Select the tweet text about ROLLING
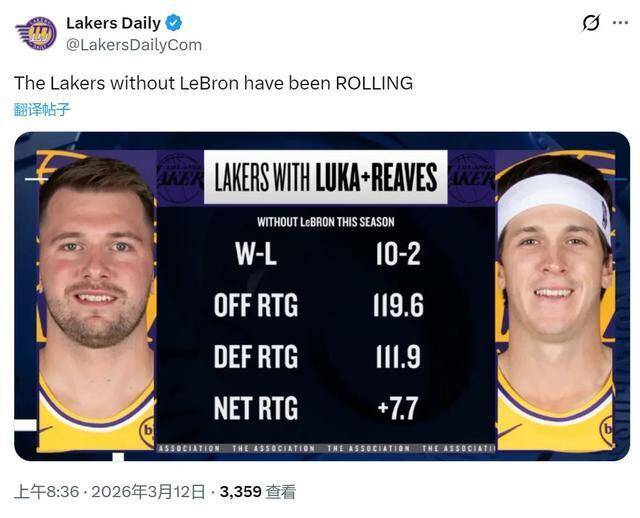The width and height of the screenshot is (640, 518). coord(213,83)
